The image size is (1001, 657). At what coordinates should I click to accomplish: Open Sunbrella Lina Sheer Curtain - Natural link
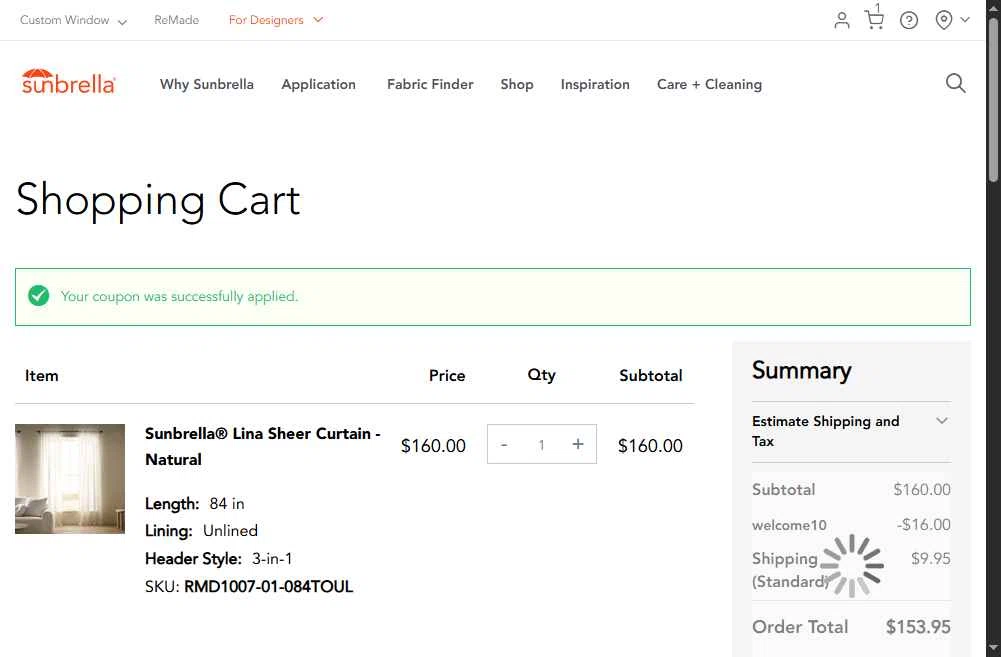[262, 446]
